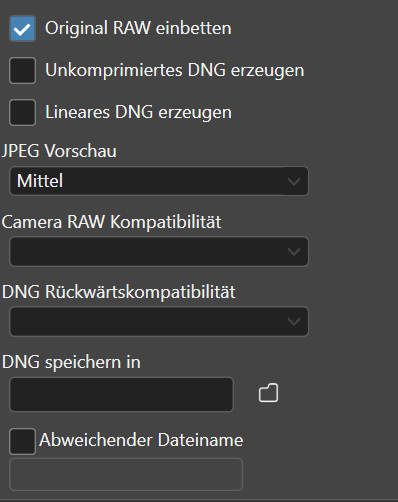Click the Abweichender Dateiname label text
Screen dimensions: 398x502
[x=141, y=440]
